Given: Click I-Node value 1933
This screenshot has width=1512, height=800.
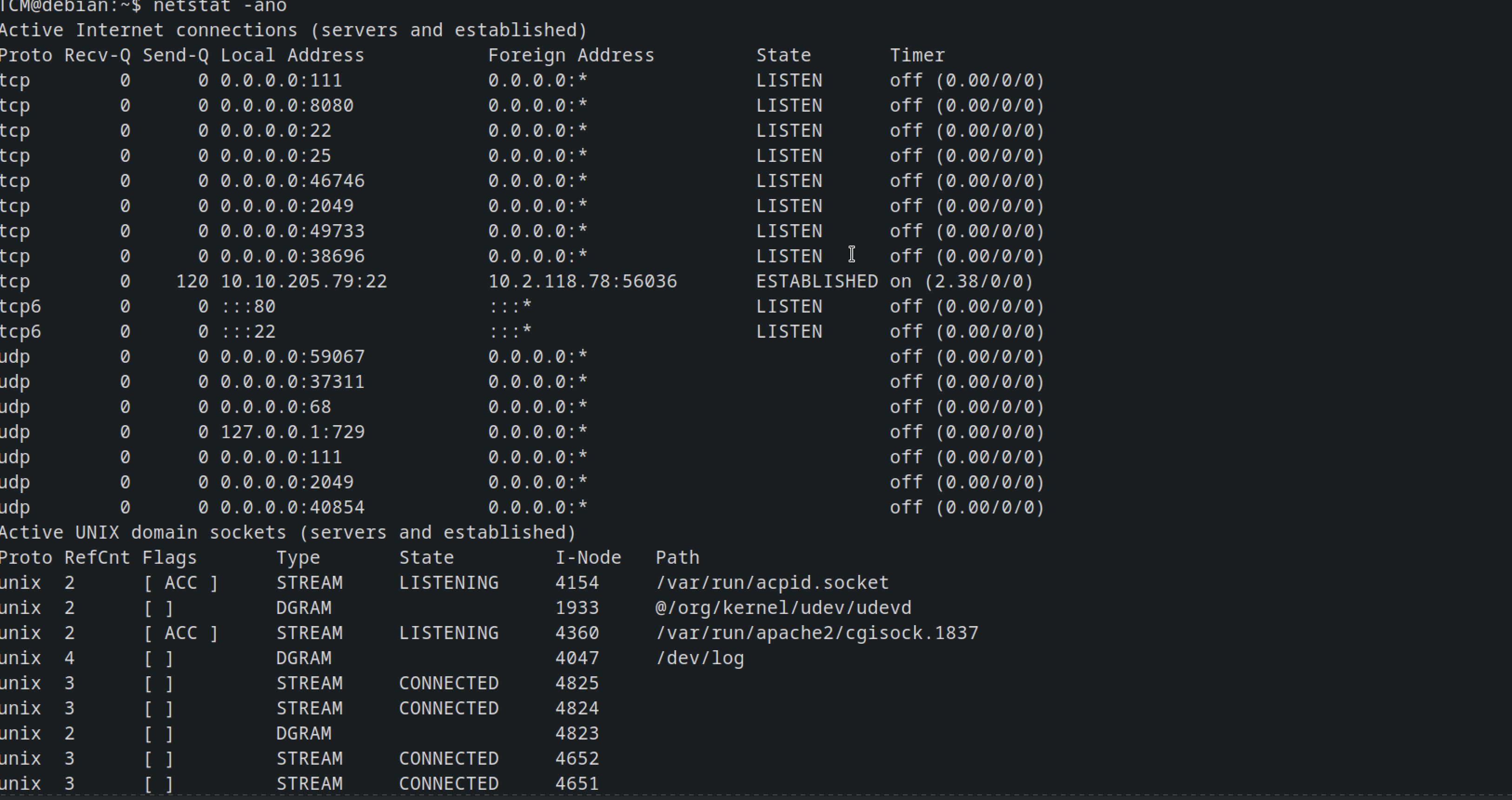Looking at the screenshot, I should coord(577,608).
